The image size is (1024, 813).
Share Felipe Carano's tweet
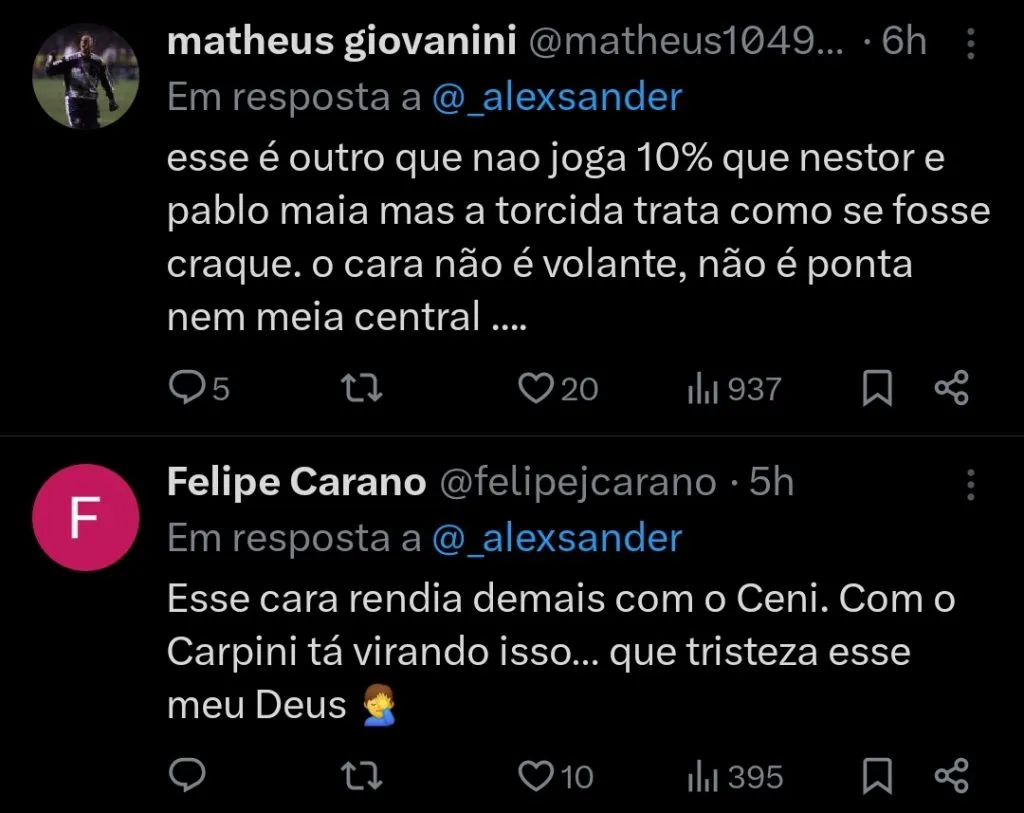[951, 775]
